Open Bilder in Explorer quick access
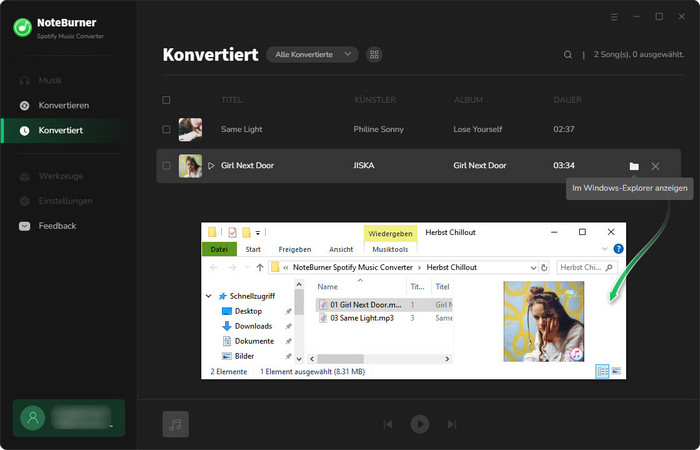Viewport: 700px width, 450px height. click(244, 356)
